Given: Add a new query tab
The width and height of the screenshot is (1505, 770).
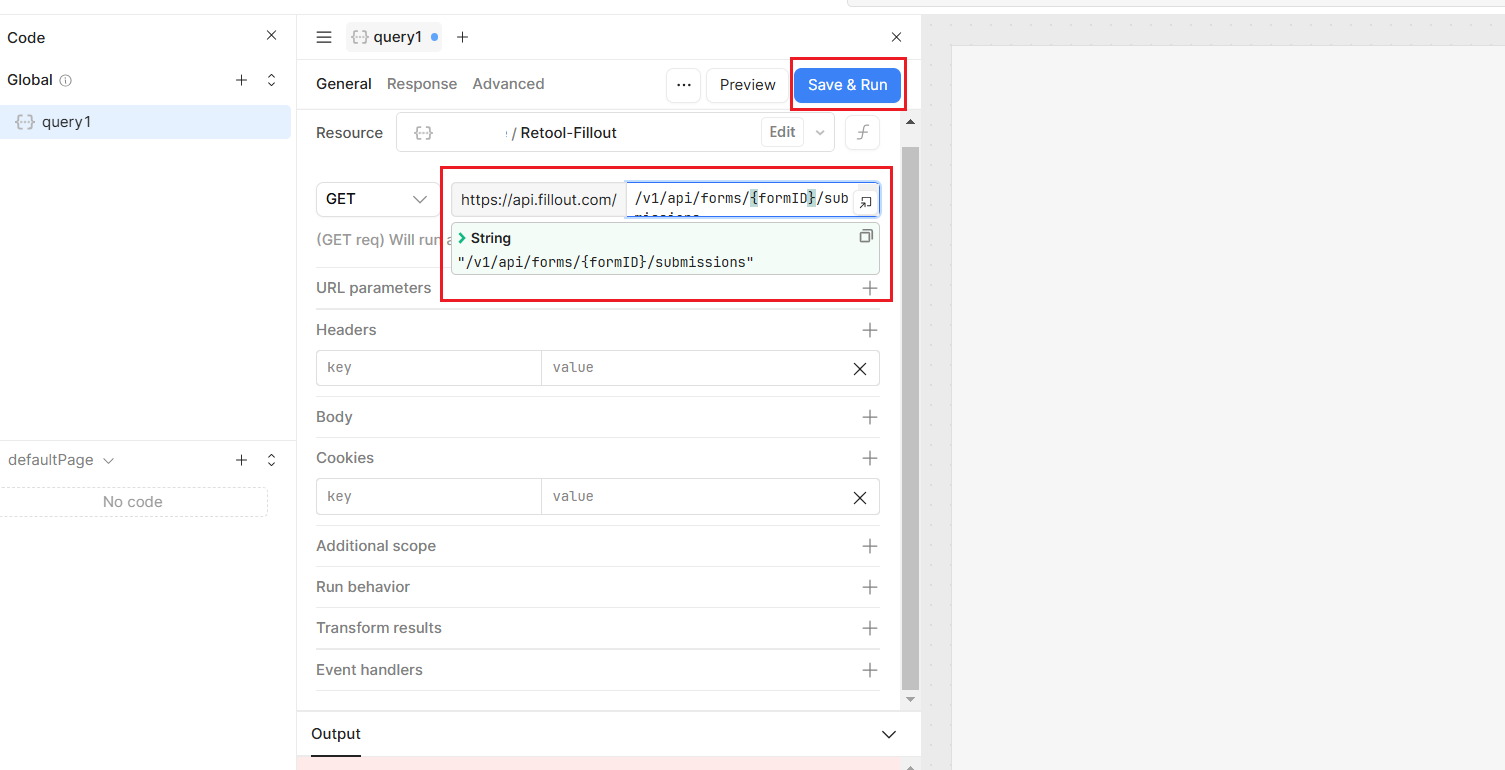Looking at the screenshot, I should [x=462, y=37].
